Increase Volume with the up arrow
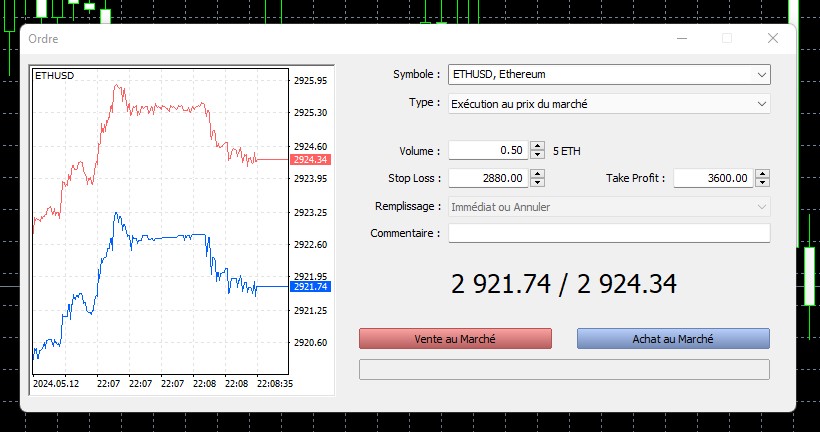The image size is (820, 432). 537,147
